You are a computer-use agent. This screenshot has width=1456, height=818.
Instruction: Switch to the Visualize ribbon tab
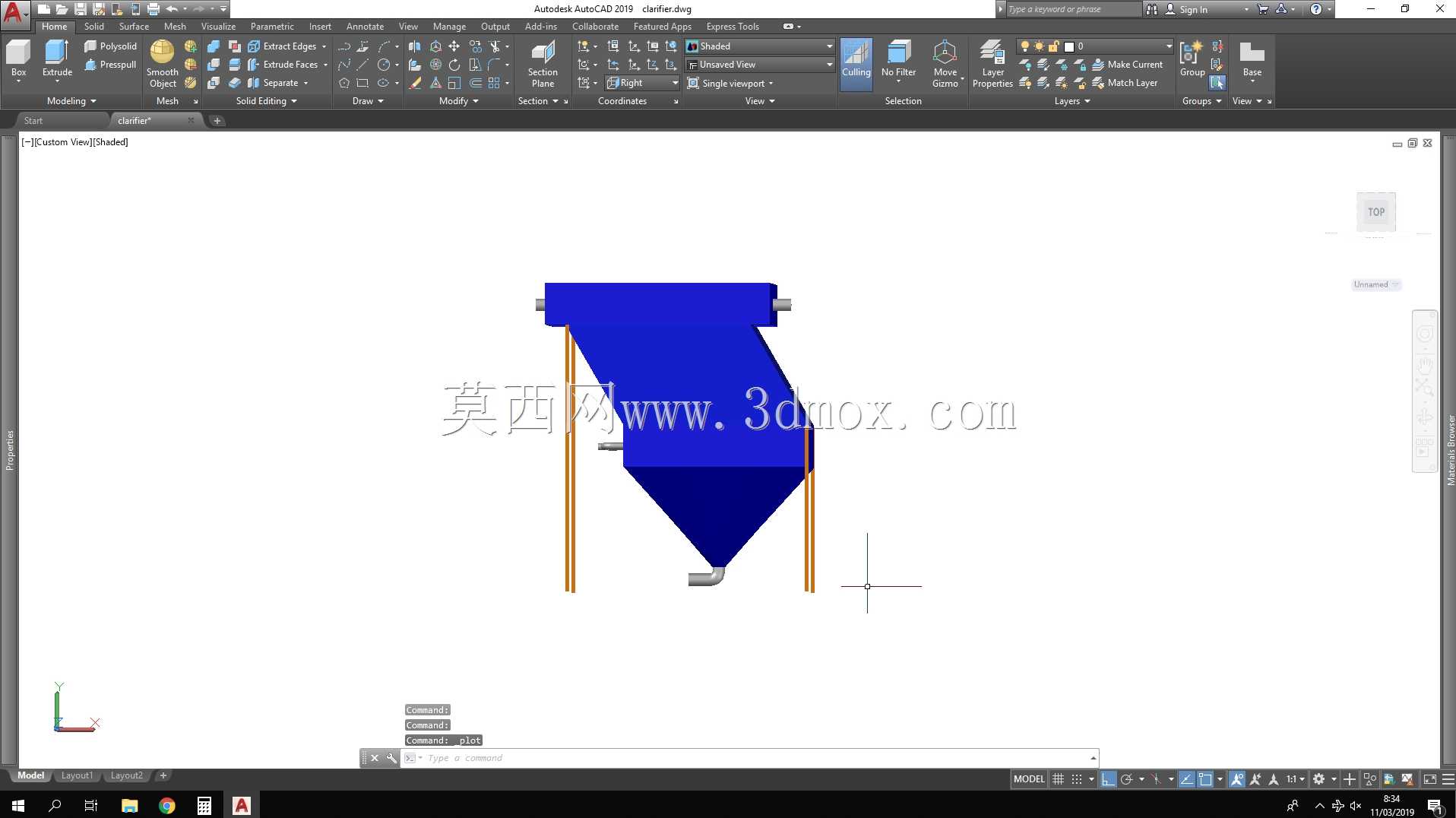pos(218,27)
